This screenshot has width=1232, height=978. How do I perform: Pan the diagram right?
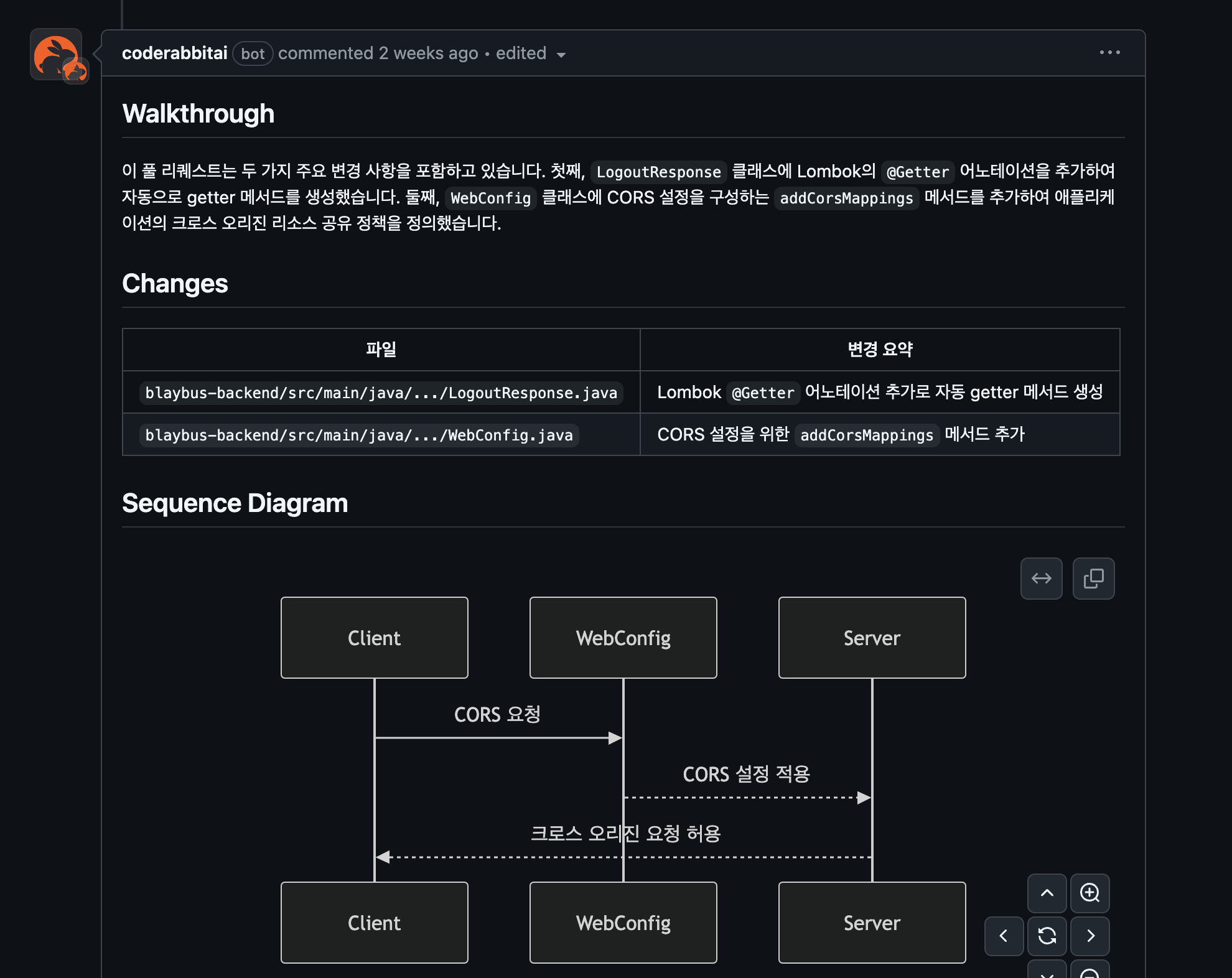point(1090,936)
